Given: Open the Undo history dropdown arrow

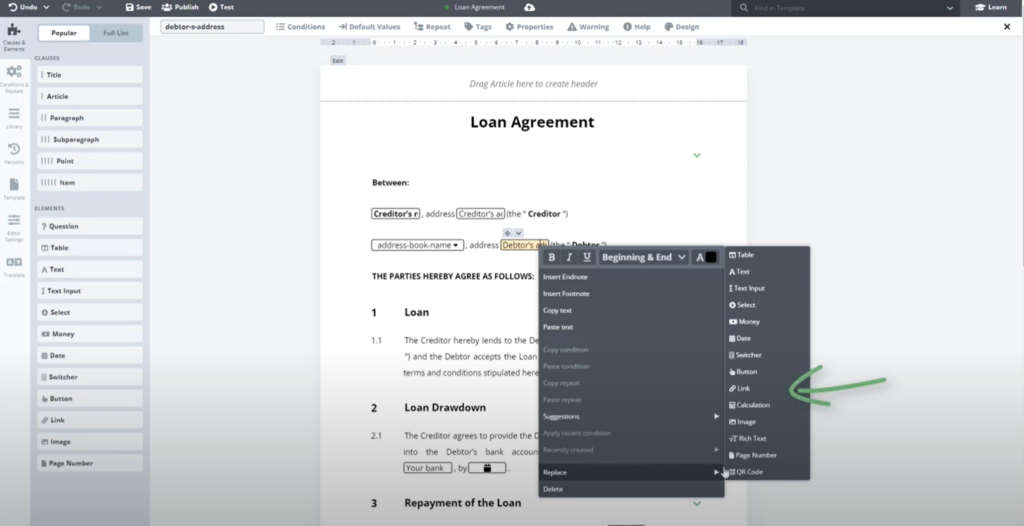Looking at the screenshot, I should (x=46, y=7).
